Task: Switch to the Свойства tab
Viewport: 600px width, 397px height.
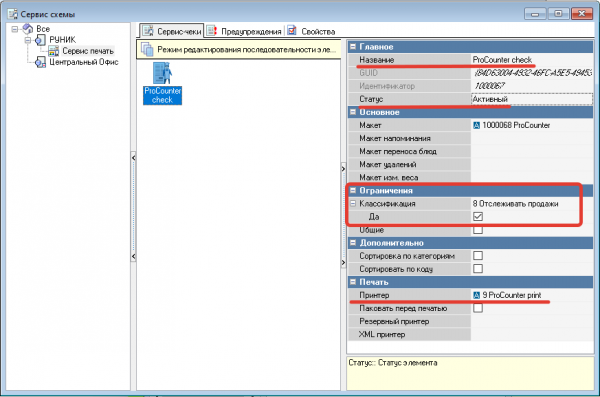Action: (311, 31)
